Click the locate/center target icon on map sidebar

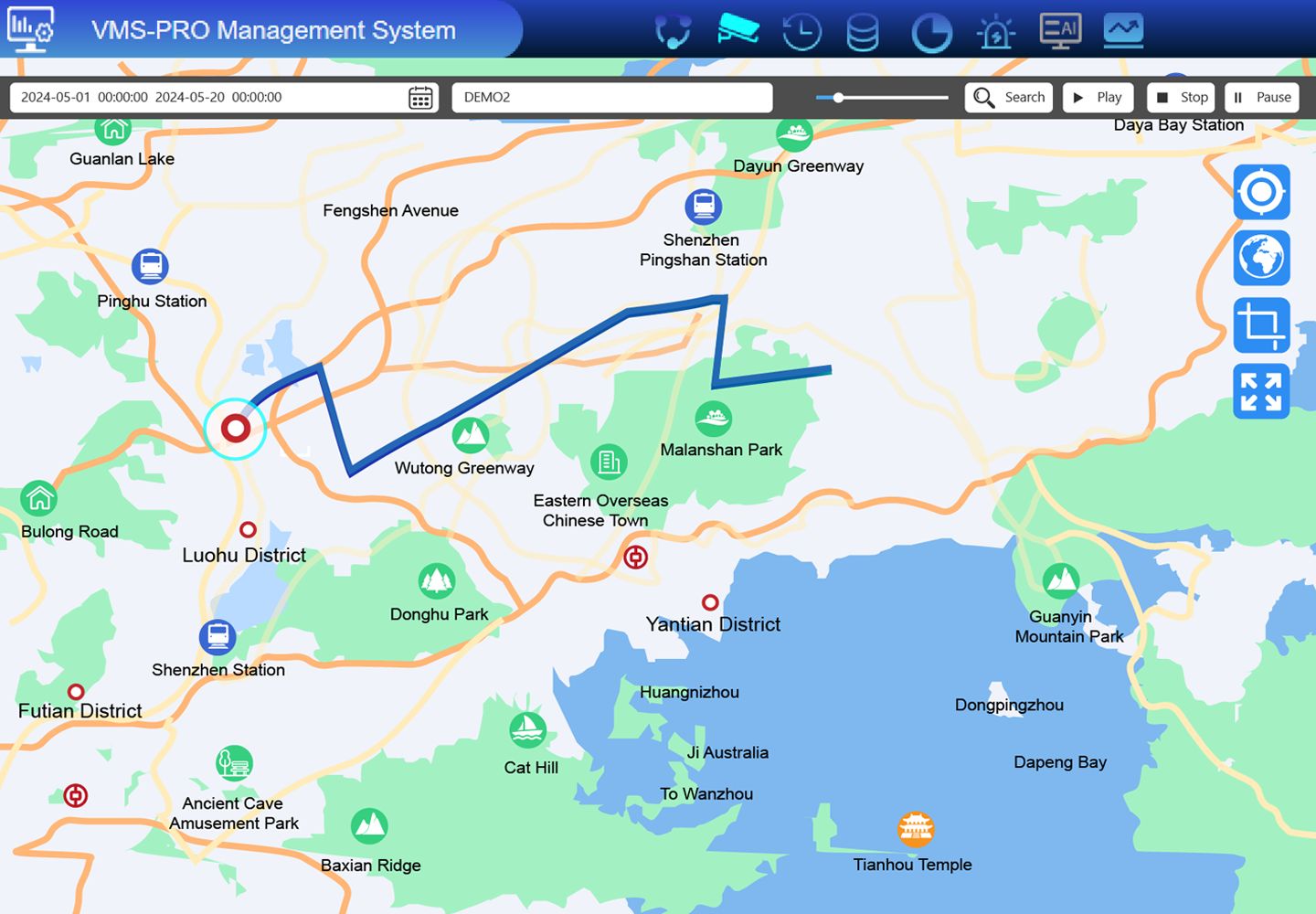1261,192
